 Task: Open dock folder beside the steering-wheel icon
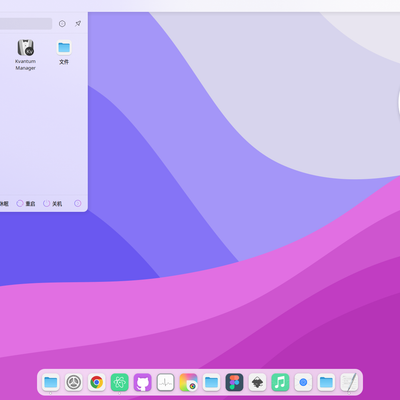pyautogui.click(x=51, y=382)
